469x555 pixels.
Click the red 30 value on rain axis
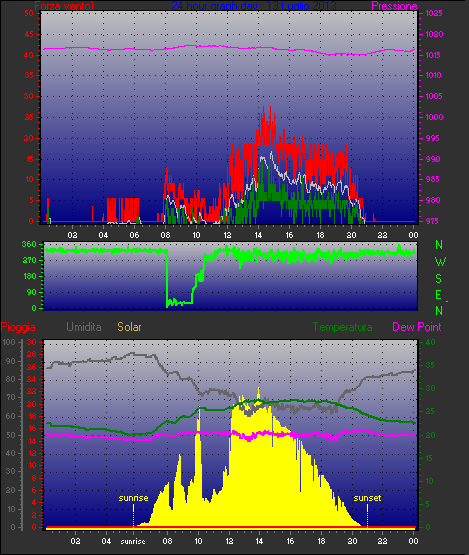[x=32, y=342]
